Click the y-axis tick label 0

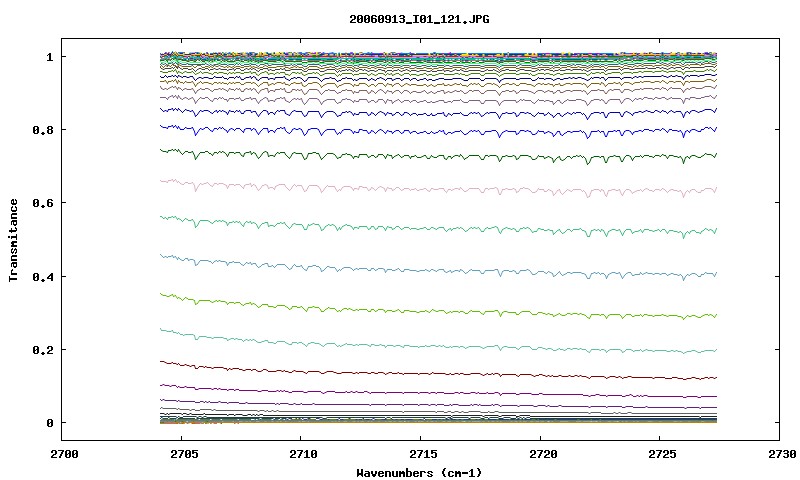pyautogui.click(x=49, y=423)
